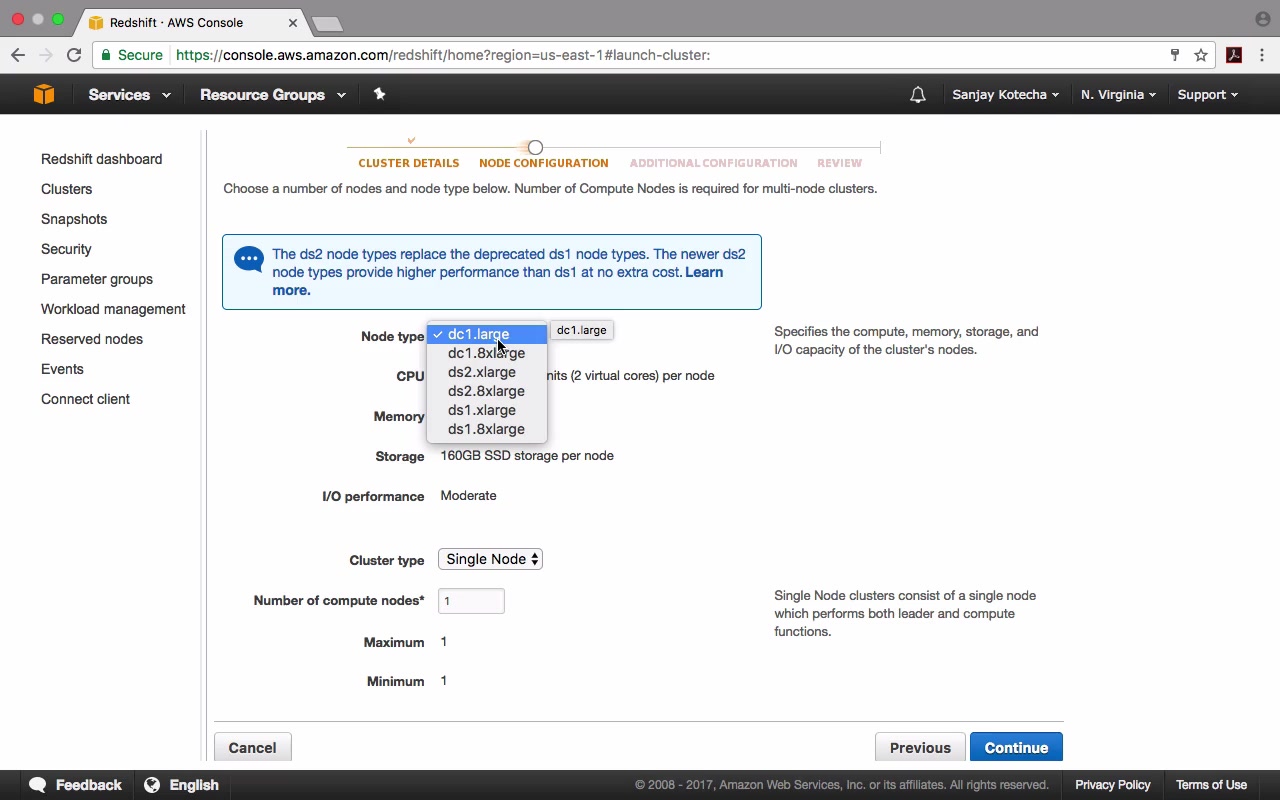Image resolution: width=1280 pixels, height=800 pixels.
Task: Click the AWS orange cube logo
Action: tap(44, 94)
